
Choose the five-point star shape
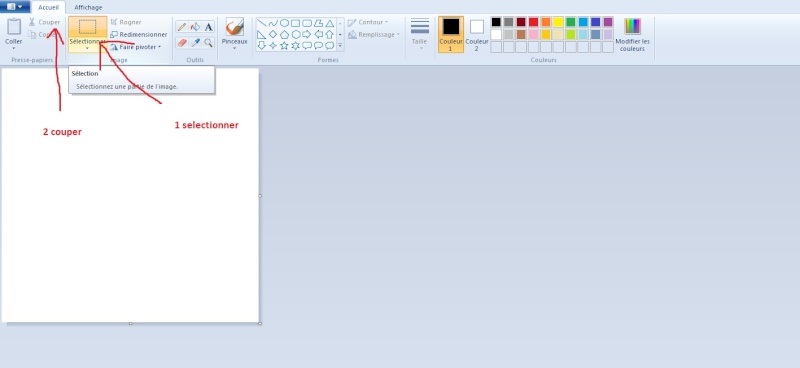pyautogui.click(x=284, y=45)
